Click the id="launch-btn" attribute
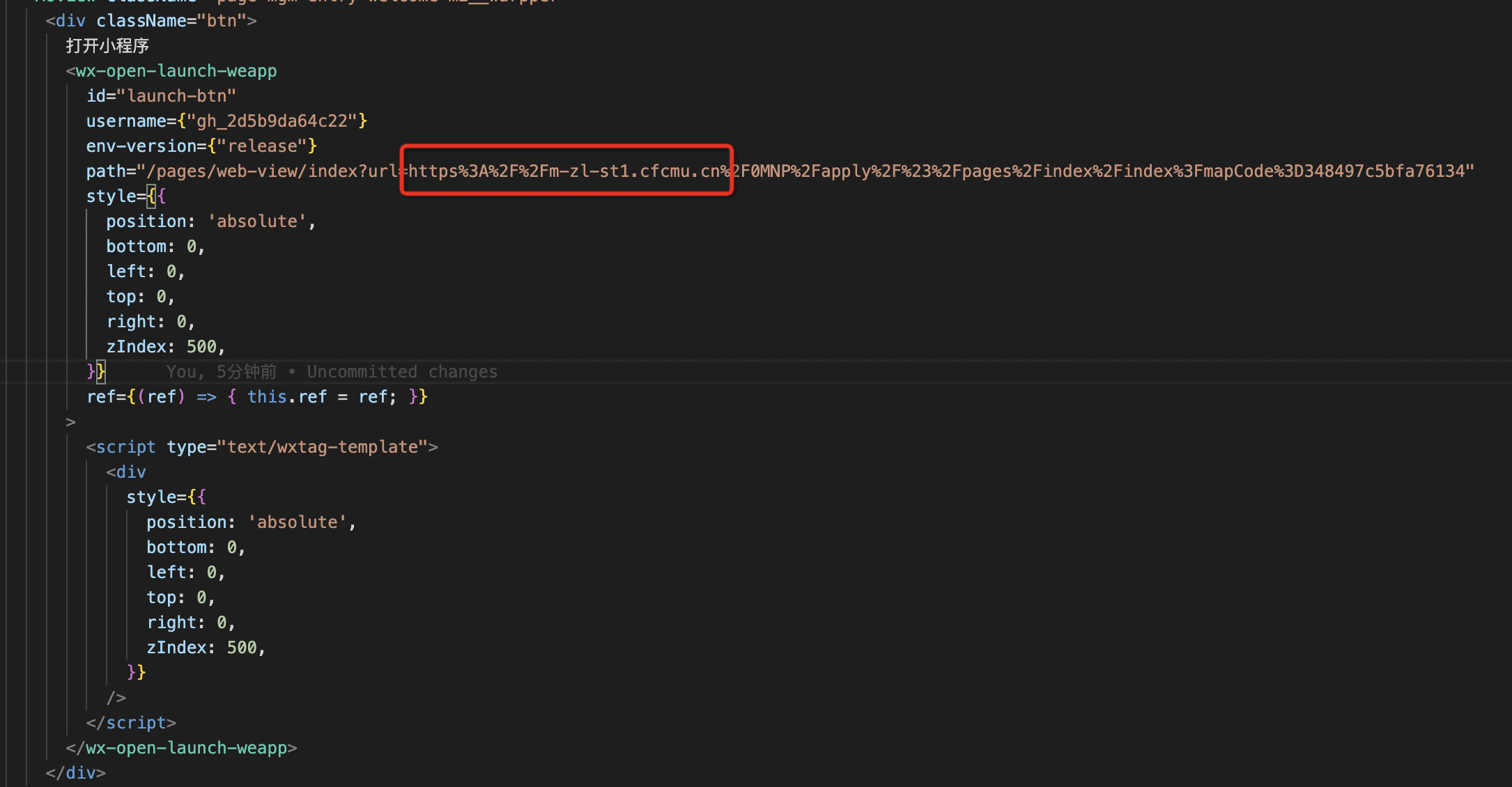 point(161,96)
